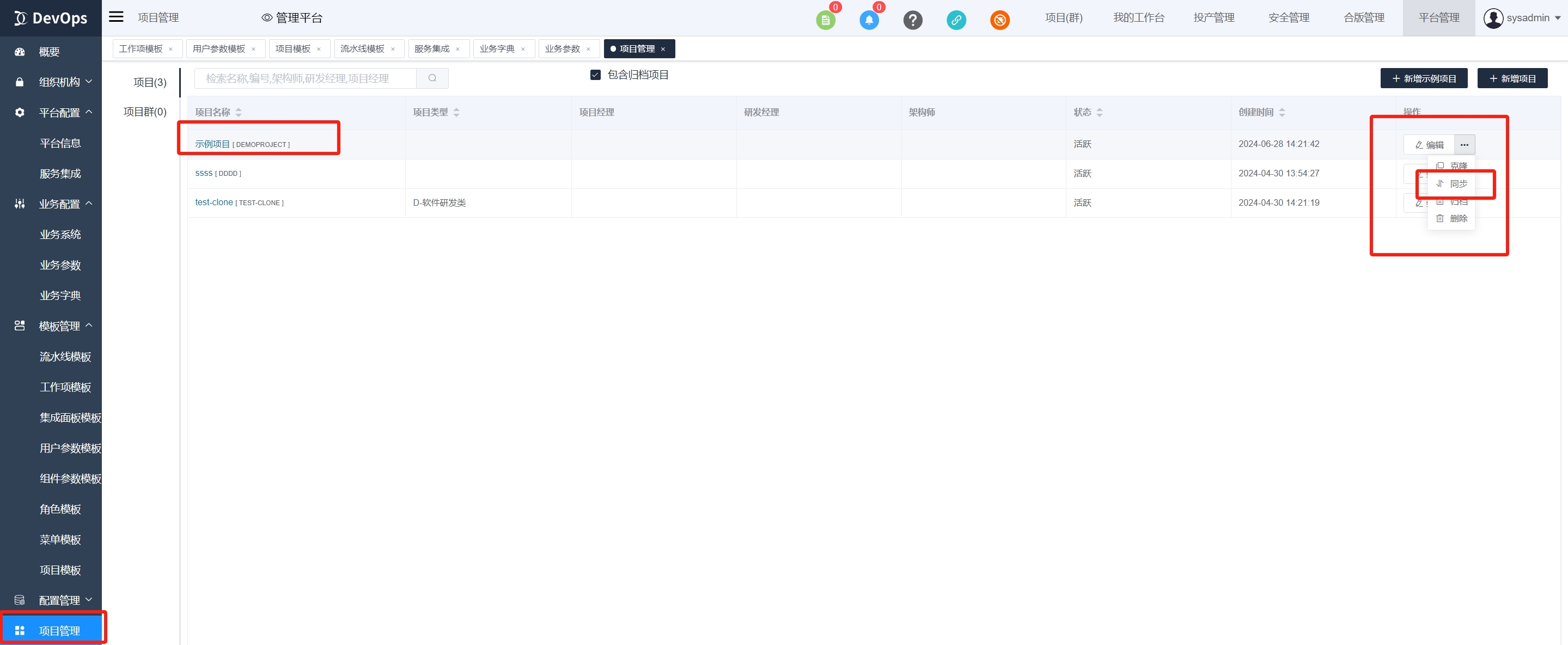This screenshot has width=1568, height=645.
Task: Focus the project search input field
Action: click(x=304, y=78)
